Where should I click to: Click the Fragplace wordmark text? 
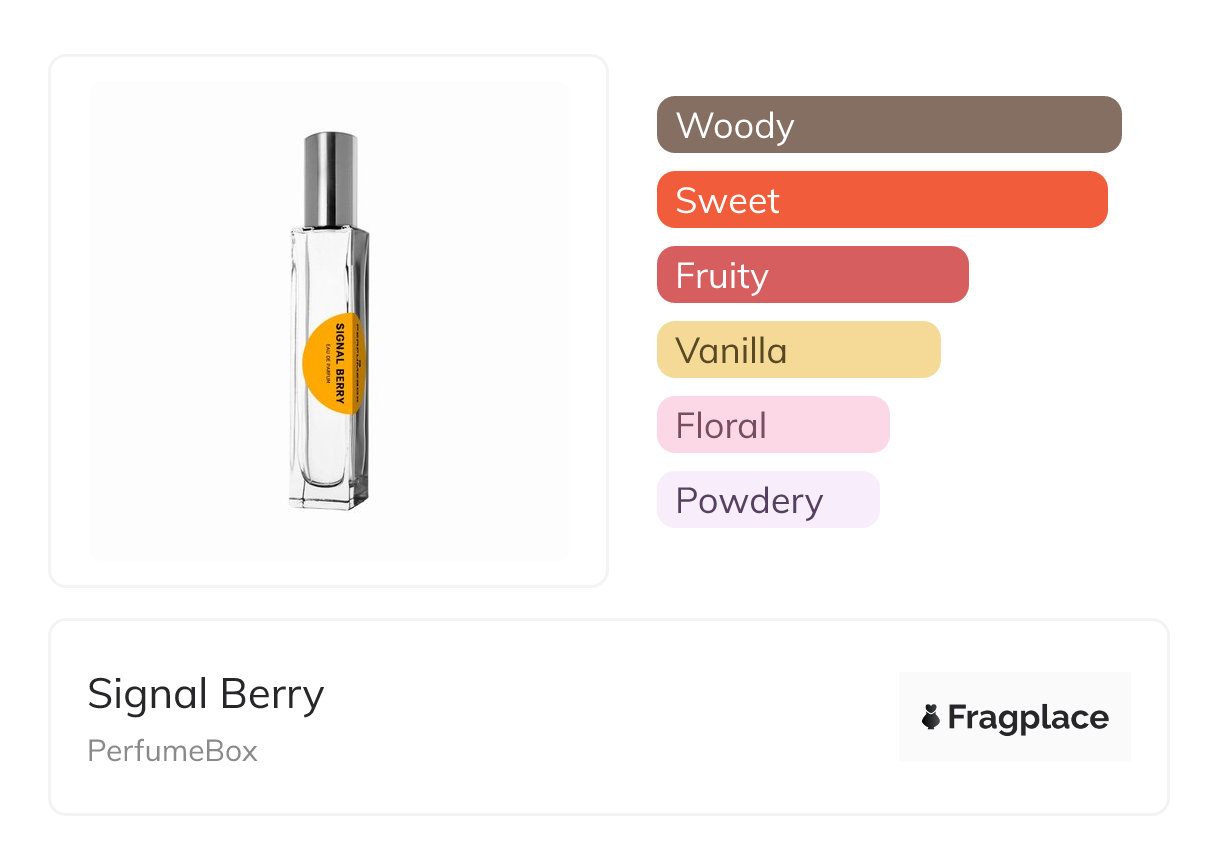(1027, 717)
